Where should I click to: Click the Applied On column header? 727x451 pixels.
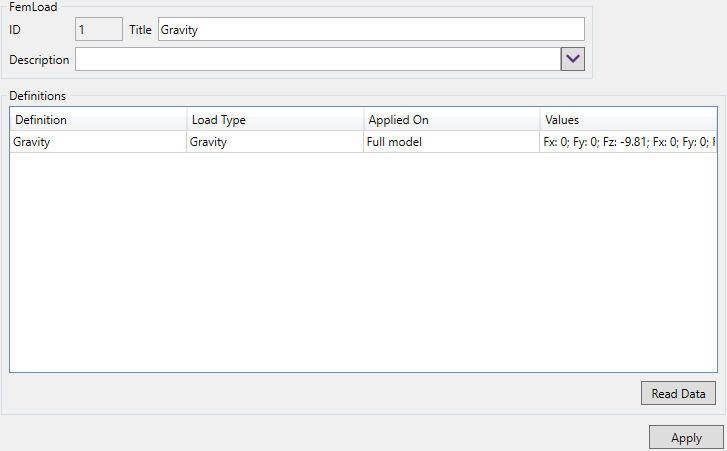451,120
